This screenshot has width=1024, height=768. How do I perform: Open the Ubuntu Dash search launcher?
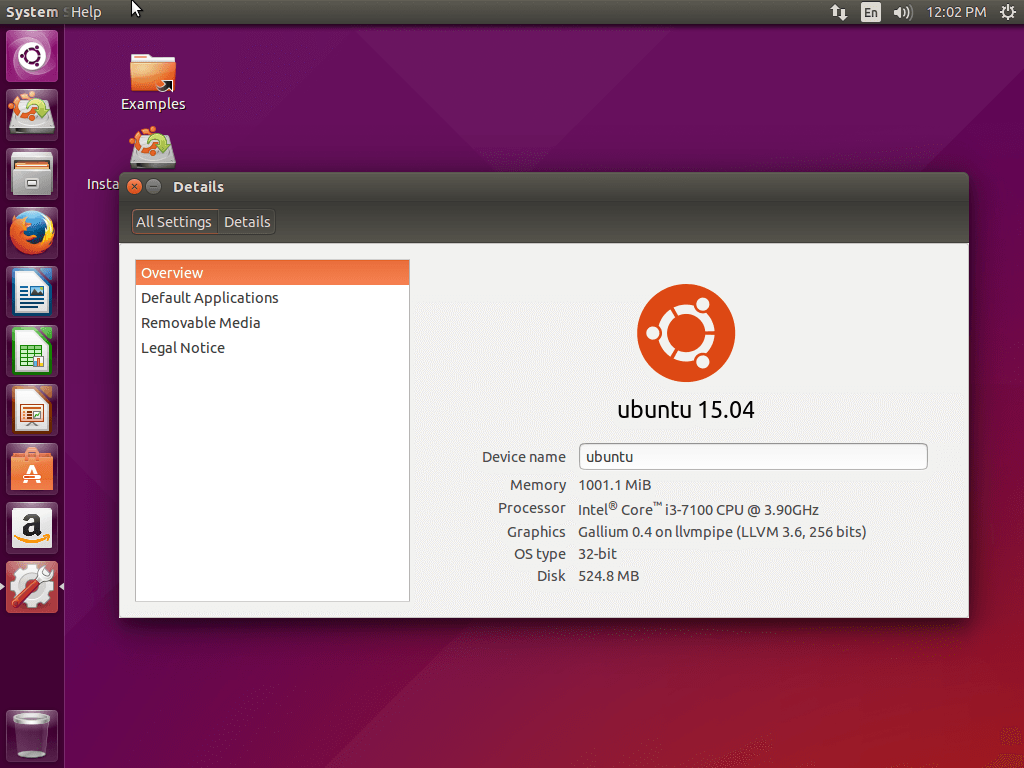[x=32, y=56]
